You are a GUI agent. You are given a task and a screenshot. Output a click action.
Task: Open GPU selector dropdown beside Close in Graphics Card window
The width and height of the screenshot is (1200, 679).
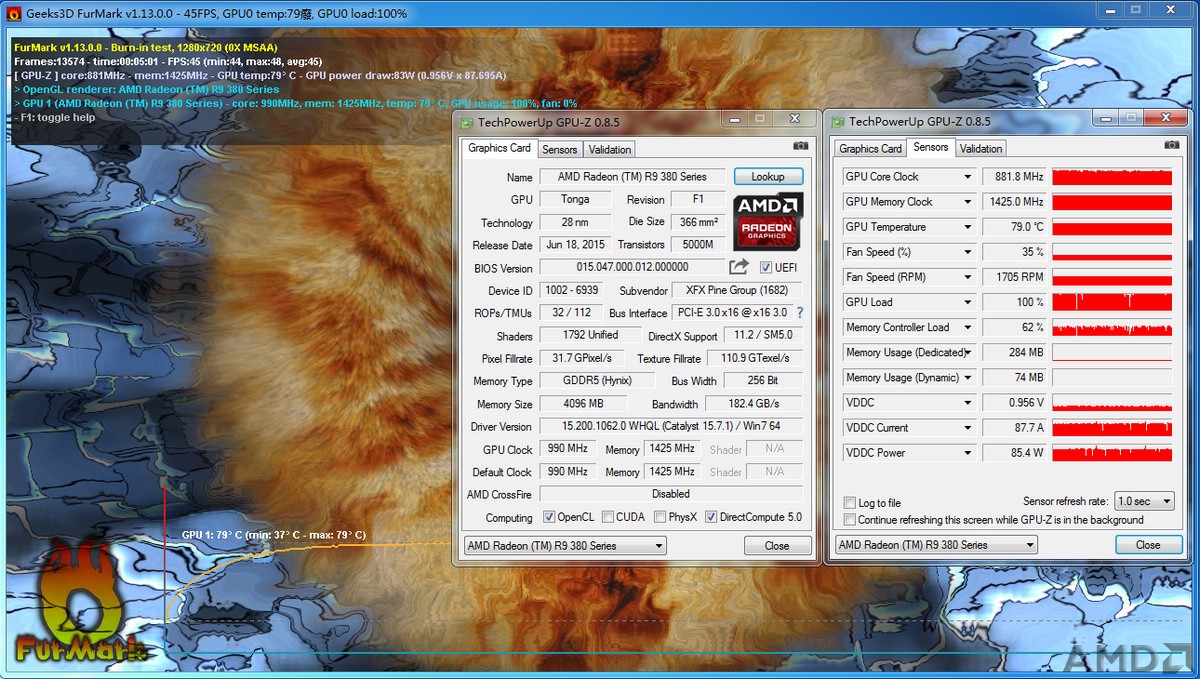coord(565,546)
